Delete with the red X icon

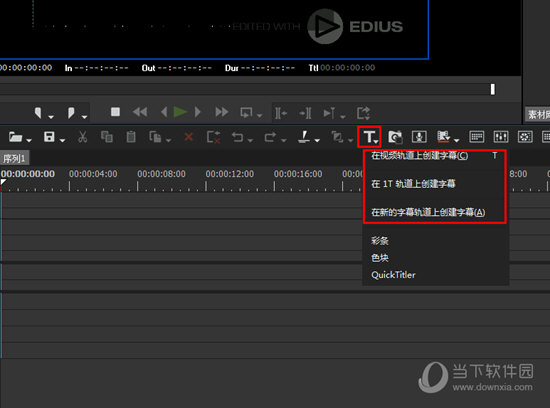pos(189,137)
